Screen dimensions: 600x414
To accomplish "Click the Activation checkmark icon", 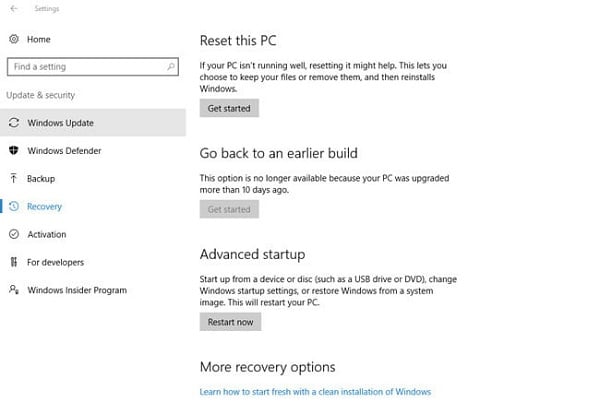I will (14, 234).
